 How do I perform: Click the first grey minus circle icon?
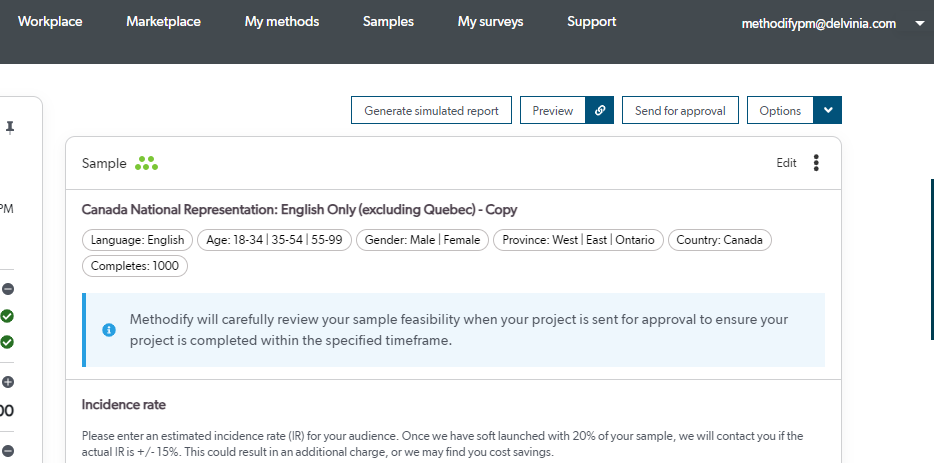coord(7,290)
